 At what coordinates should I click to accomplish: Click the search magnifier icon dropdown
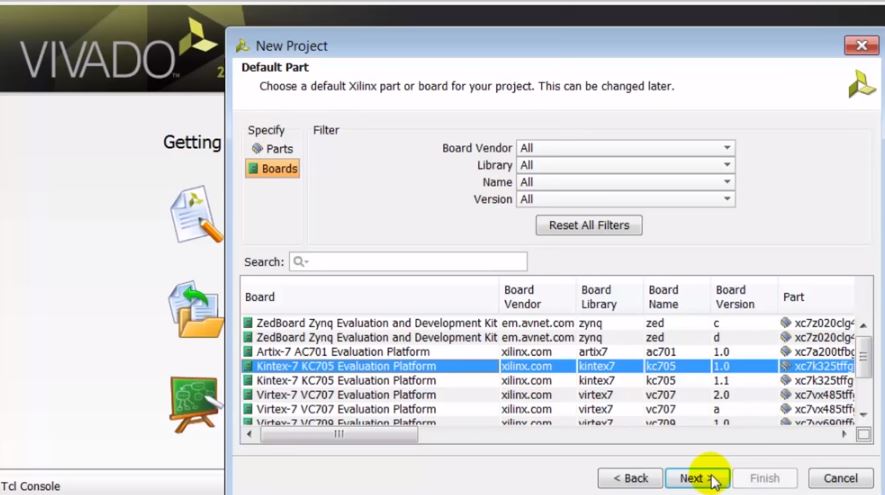[301, 261]
